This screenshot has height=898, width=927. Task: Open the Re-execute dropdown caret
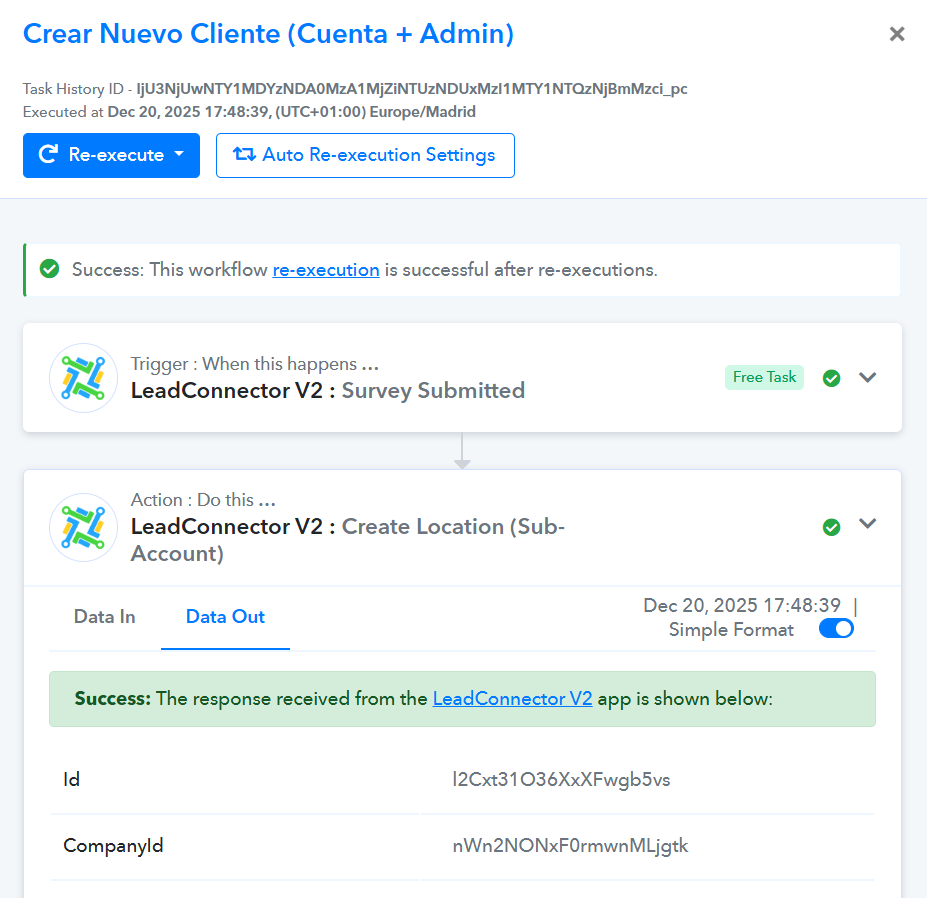(180, 155)
